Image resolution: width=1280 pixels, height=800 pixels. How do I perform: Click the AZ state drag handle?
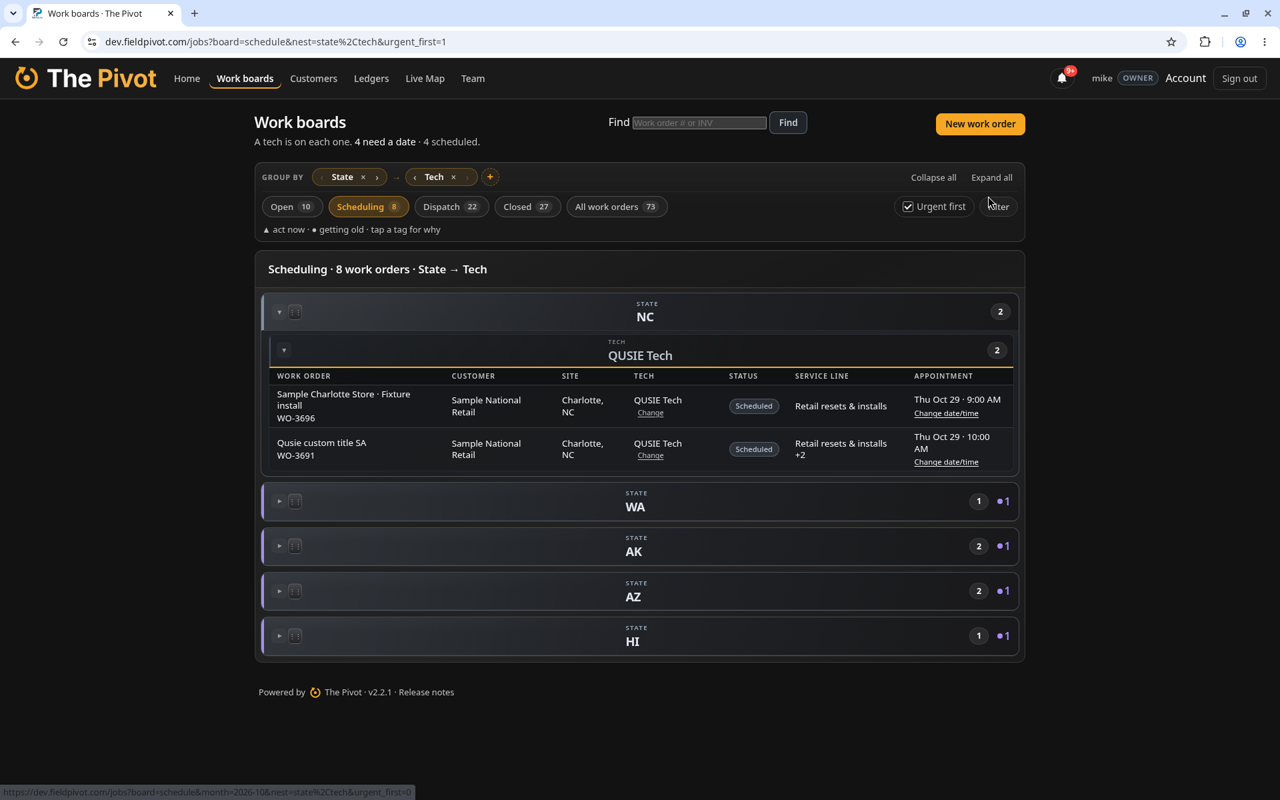point(295,591)
